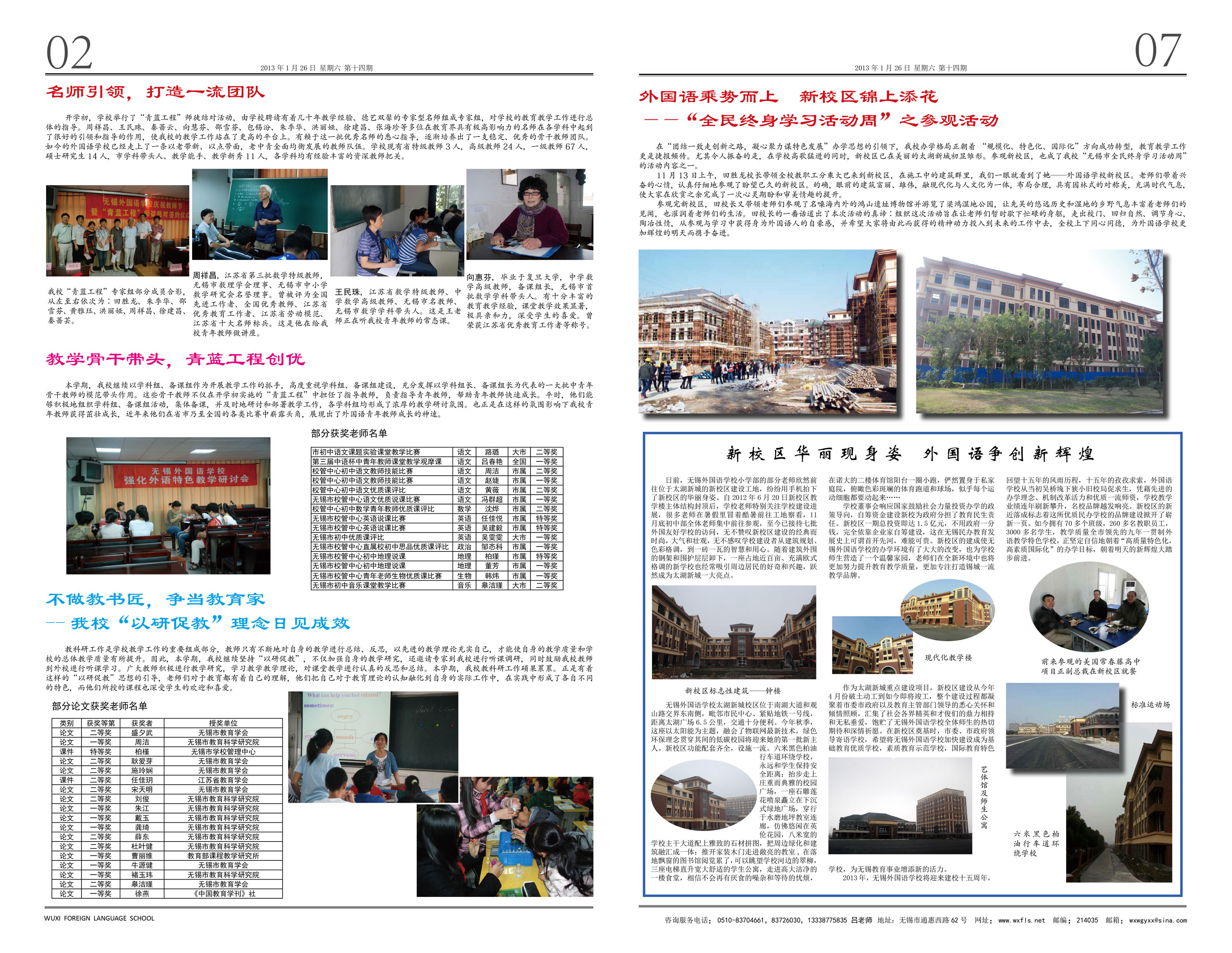Click the bold caption name "周祥昌" under the blackboard photo
1232x953 pixels.
(205, 276)
